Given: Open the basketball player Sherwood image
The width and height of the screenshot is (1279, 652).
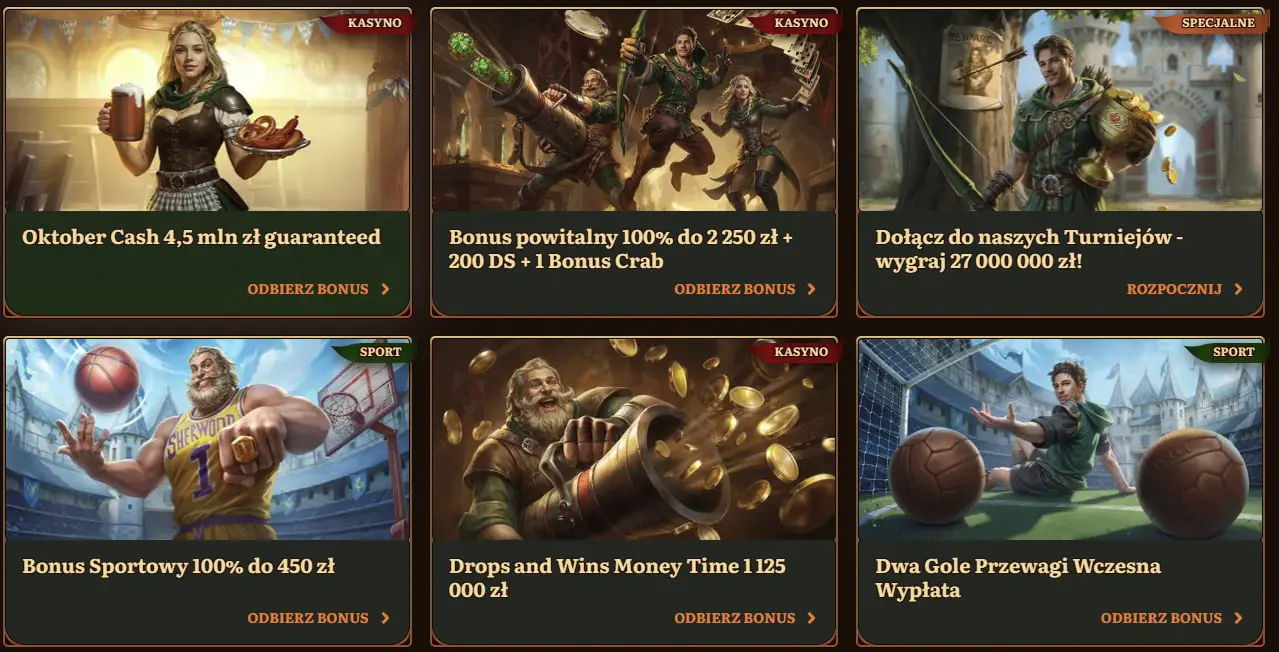Looking at the screenshot, I should (x=208, y=440).
